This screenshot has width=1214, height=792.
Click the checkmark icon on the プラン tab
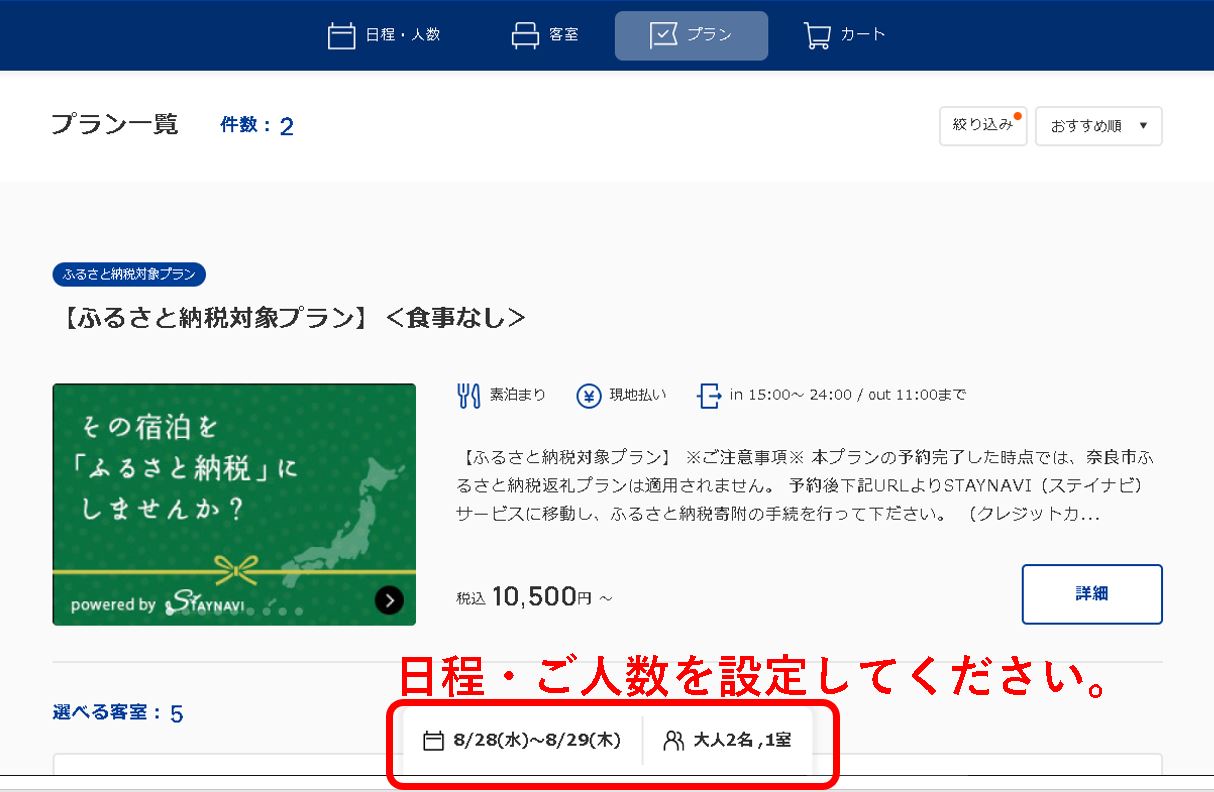pos(663,36)
